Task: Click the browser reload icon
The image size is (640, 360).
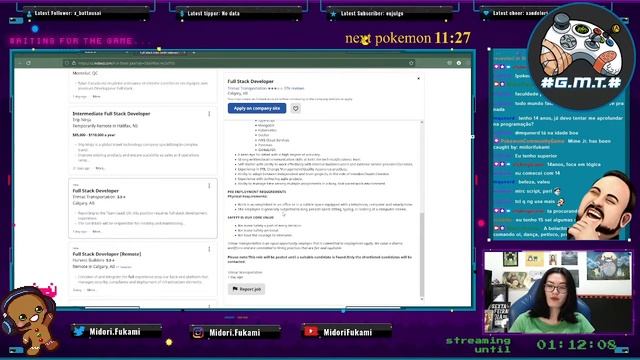Action: point(29,63)
